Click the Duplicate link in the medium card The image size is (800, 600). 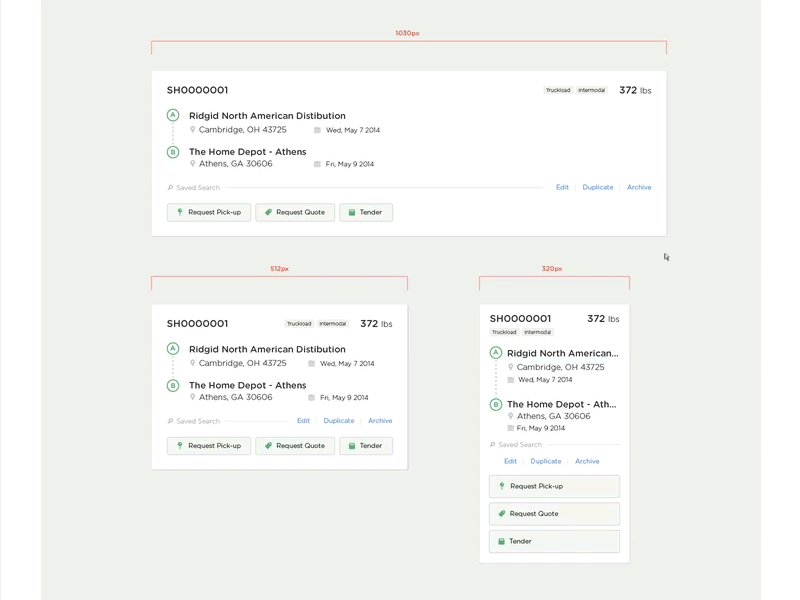339,421
